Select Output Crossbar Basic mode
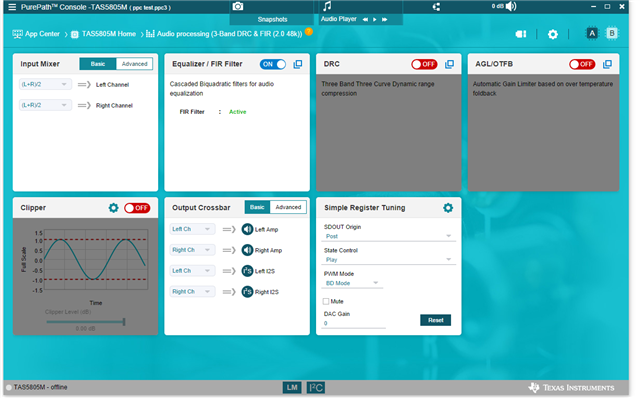 click(x=257, y=207)
